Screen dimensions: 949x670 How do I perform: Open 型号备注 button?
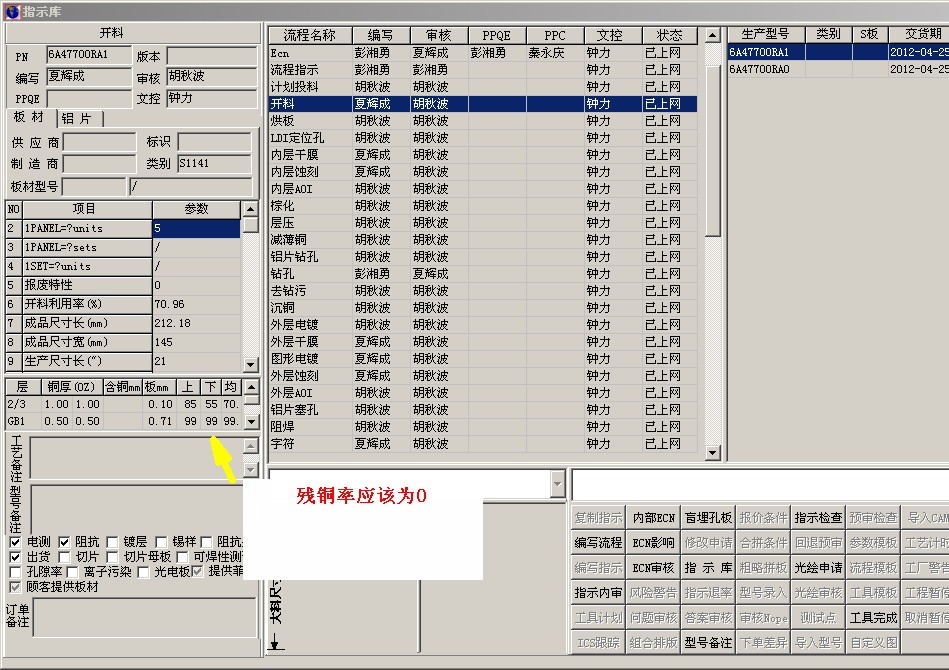(x=708, y=643)
